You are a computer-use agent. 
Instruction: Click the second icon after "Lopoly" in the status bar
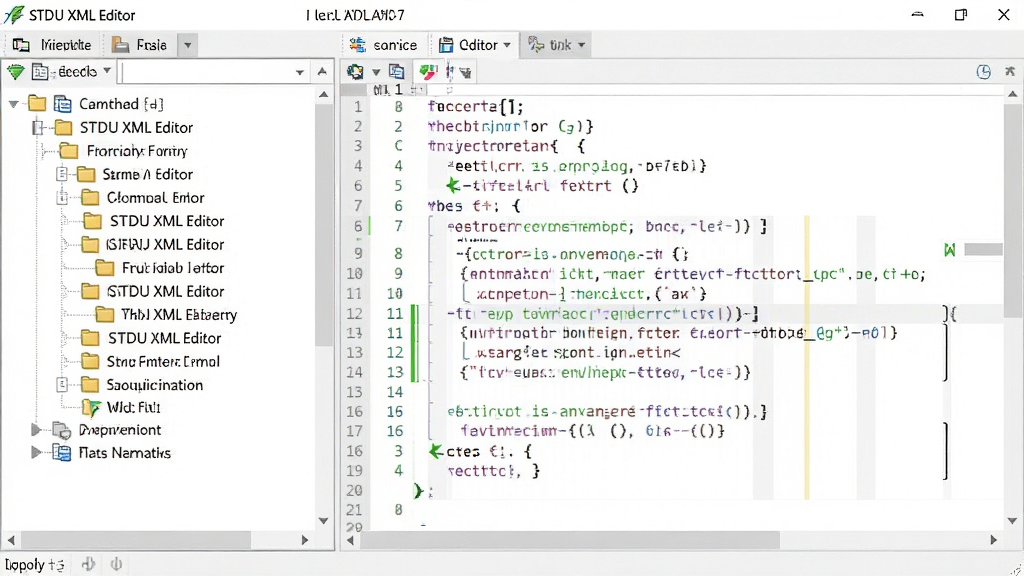116,564
